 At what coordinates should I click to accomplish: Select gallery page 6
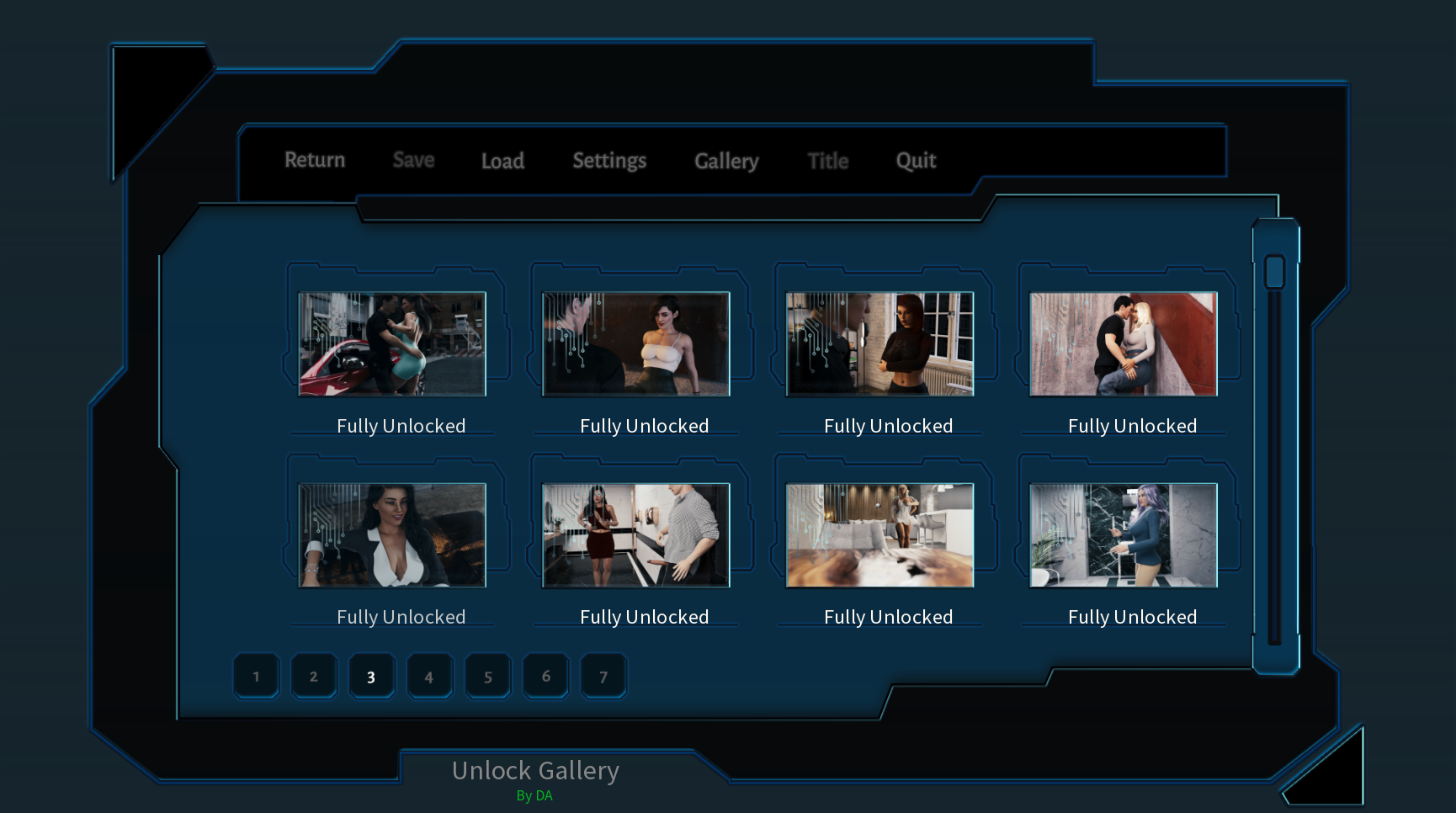(545, 677)
